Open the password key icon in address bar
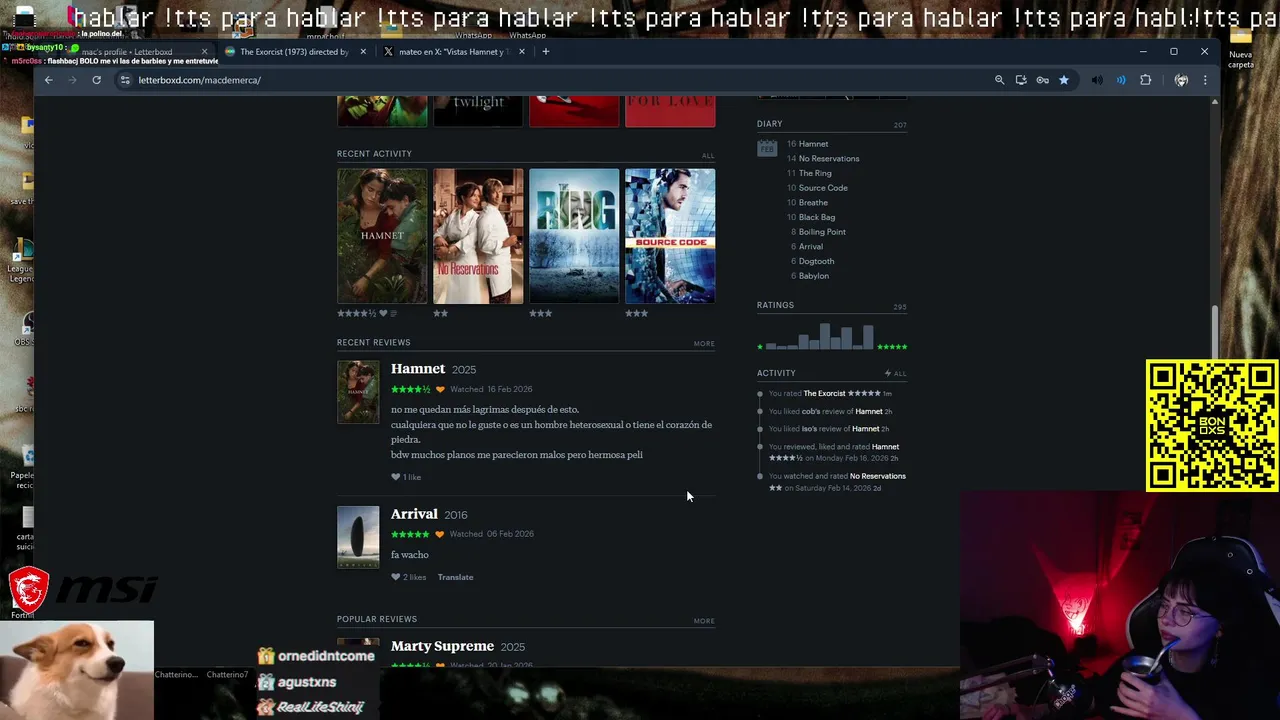The width and height of the screenshot is (1280, 720). tap(1042, 80)
